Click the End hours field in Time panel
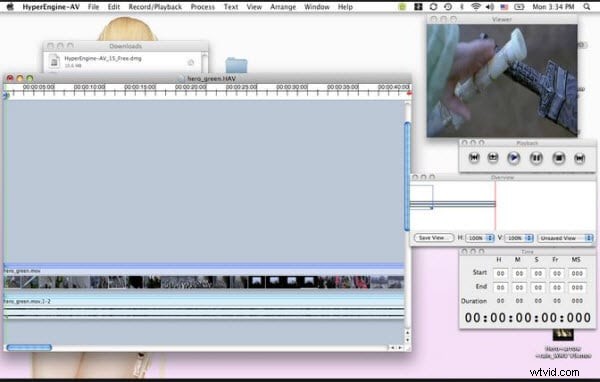Viewport: 600px width, 382px height. pyautogui.click(x=501, y=287)
